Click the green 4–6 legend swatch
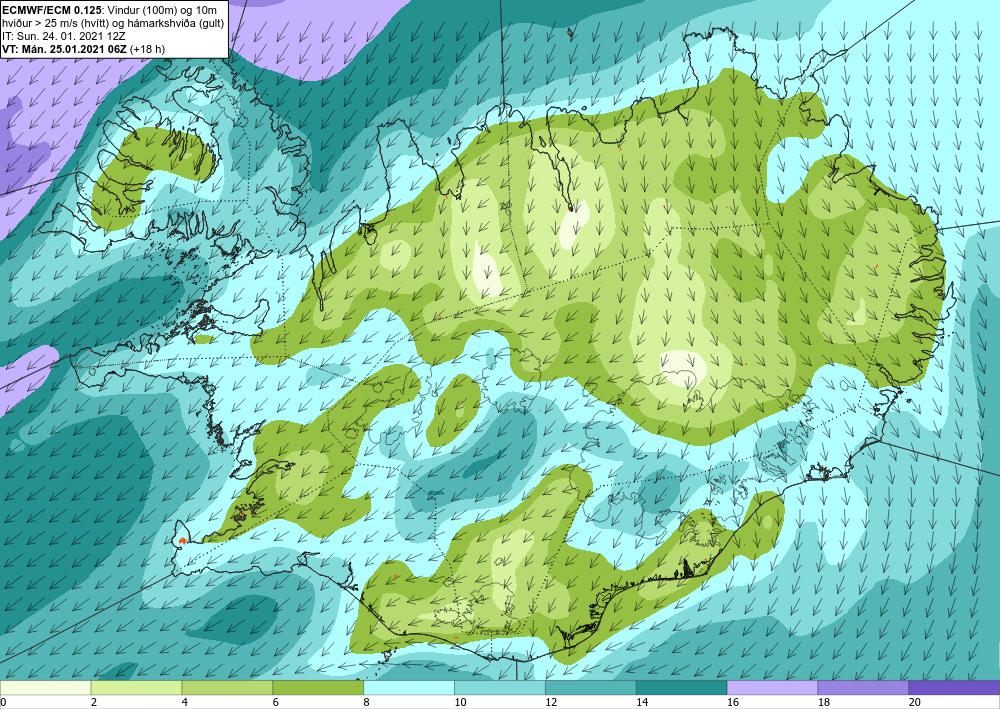 [227, 688]
